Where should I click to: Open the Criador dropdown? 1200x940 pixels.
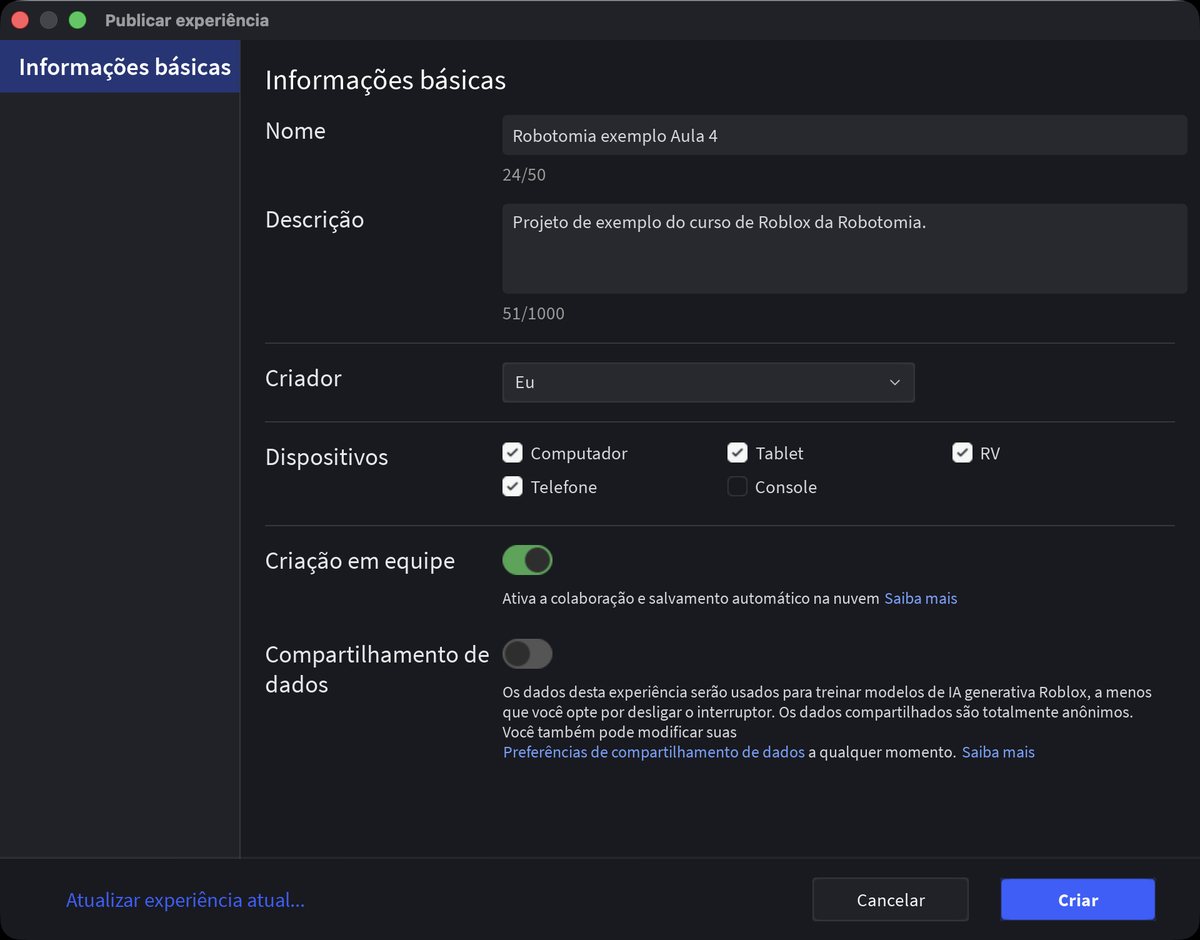[708, 382]
